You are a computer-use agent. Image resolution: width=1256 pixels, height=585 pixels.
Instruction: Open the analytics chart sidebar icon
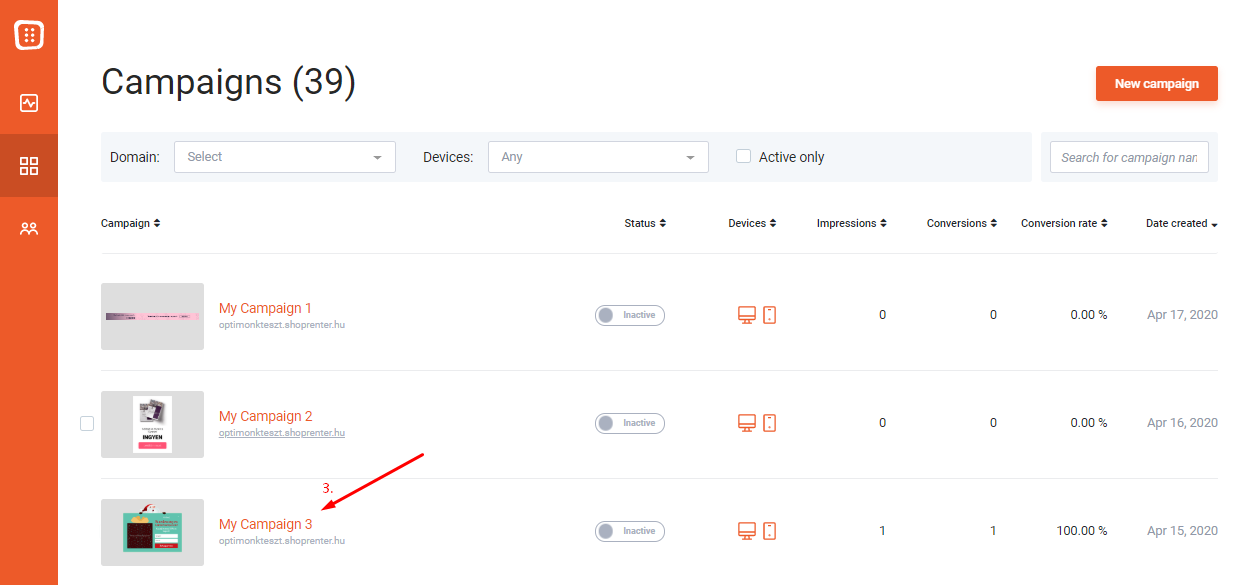(x=29, y=103)
